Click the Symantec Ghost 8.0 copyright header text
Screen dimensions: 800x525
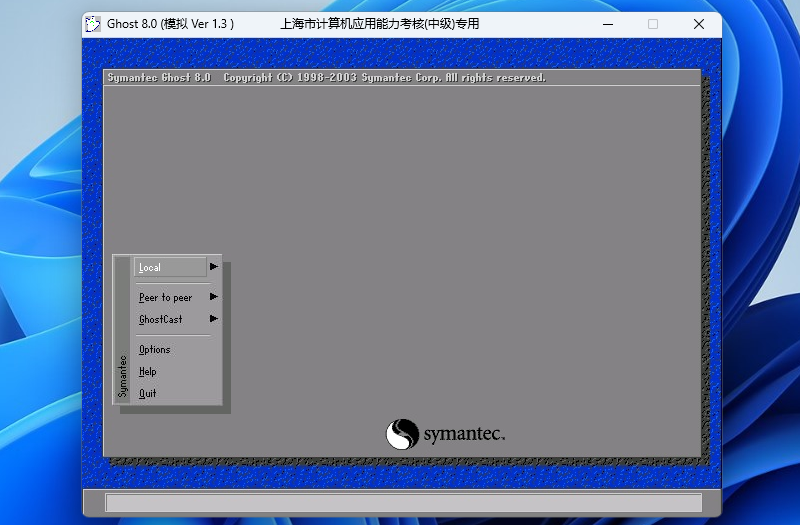click(x=327, y=78)
